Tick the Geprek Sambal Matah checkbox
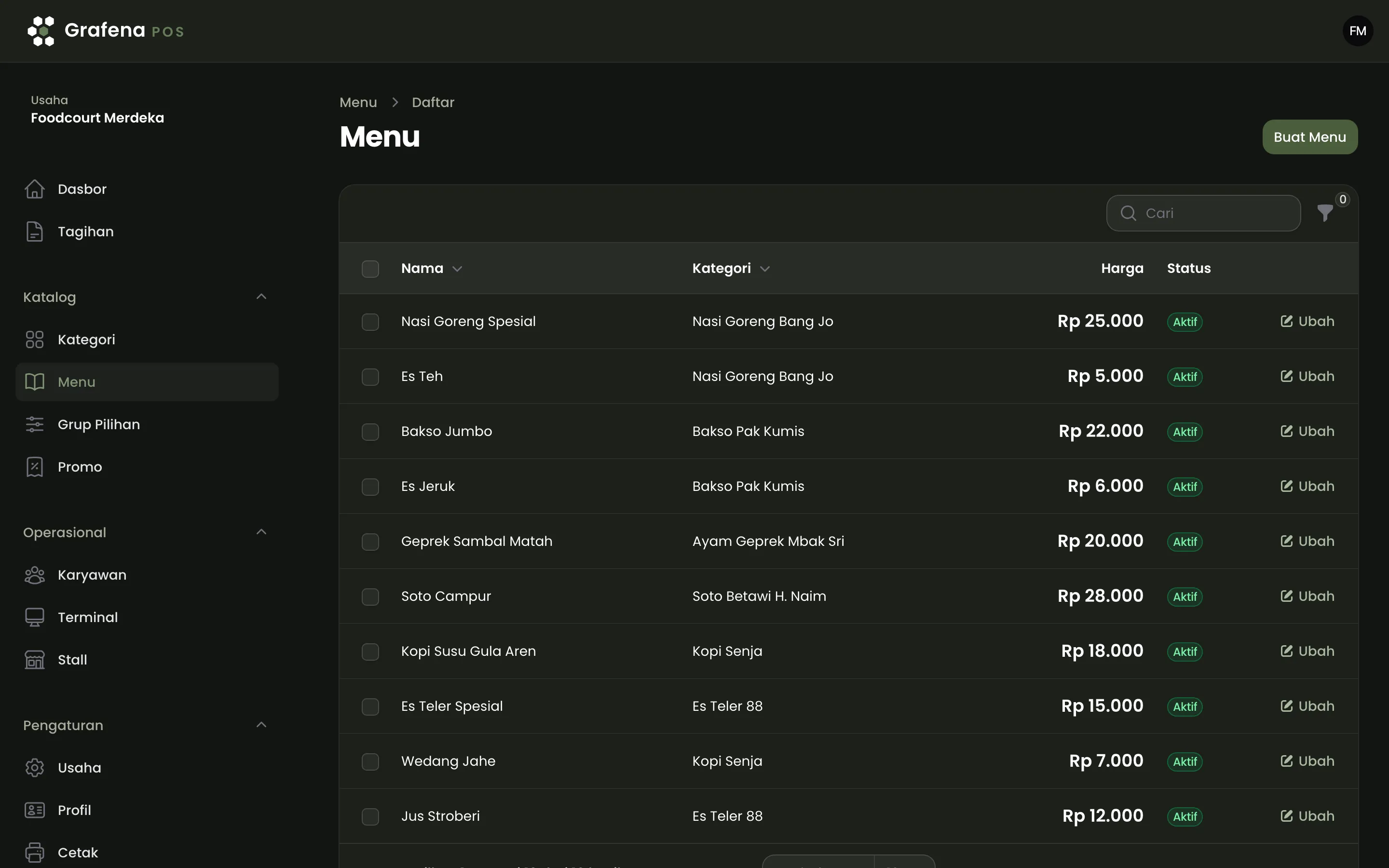Image resolution: width=1389 pixels, height=868 pixels. [370, 542]
